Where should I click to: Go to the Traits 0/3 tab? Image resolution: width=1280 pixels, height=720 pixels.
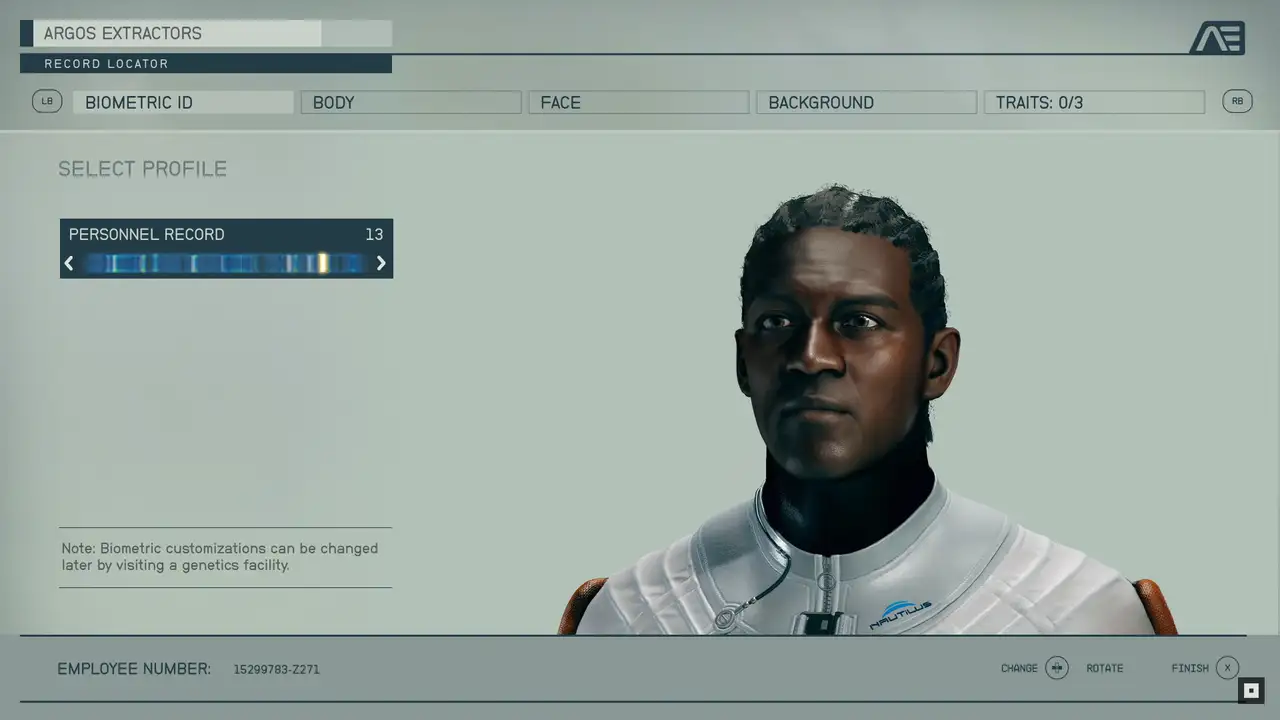coord(1094,102)
